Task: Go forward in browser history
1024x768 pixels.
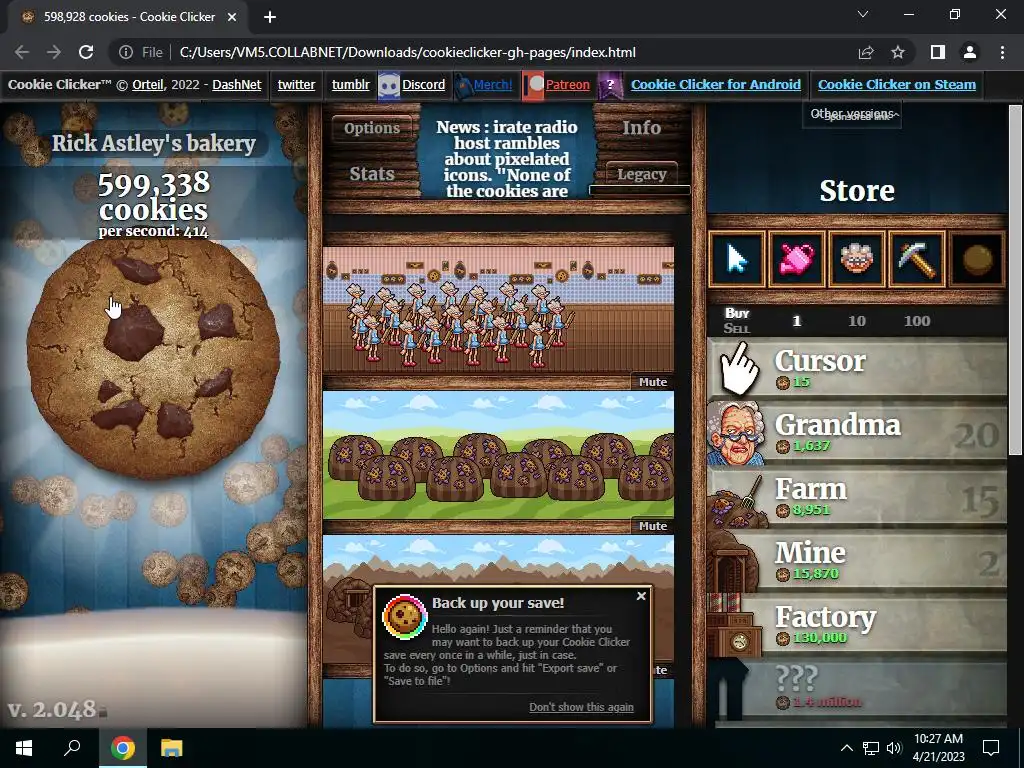Action: 54,52
